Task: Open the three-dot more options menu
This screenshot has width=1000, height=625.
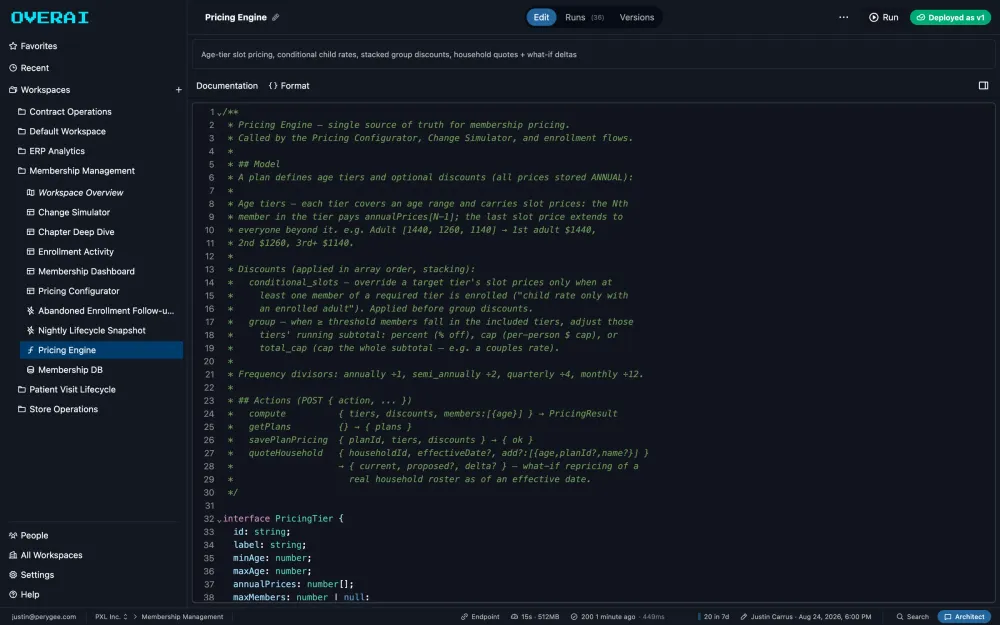Action: (843, 17)
